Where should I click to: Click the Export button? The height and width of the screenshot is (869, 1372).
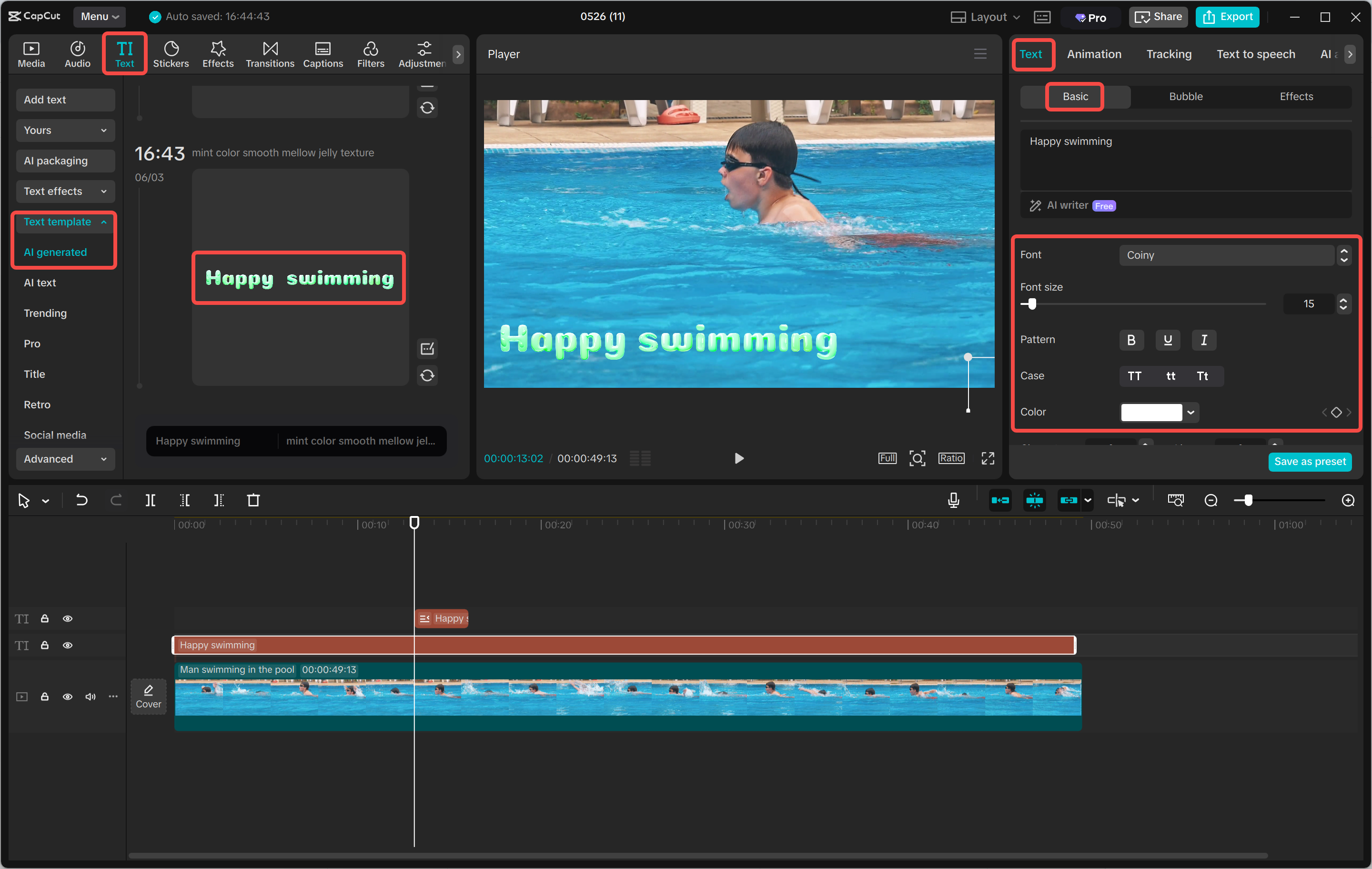pos(1227,17)
